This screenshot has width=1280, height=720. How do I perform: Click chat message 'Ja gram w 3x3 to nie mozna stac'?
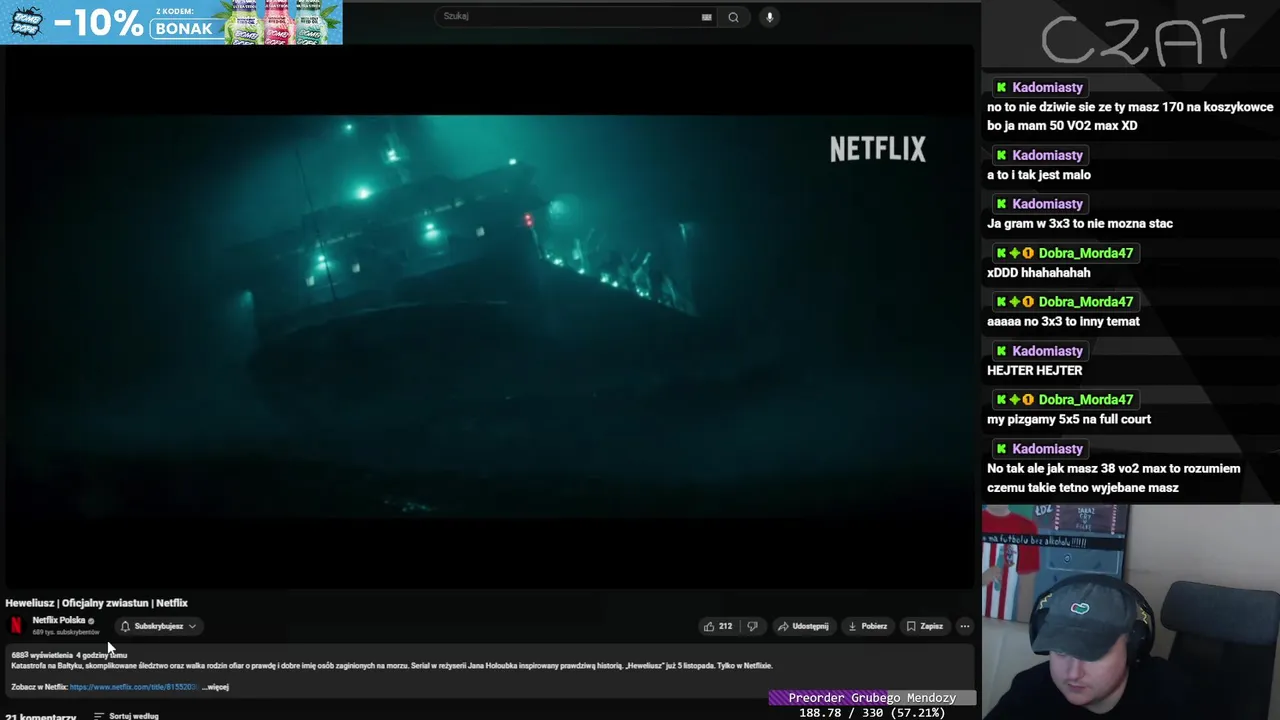[x=1080, y=223]
